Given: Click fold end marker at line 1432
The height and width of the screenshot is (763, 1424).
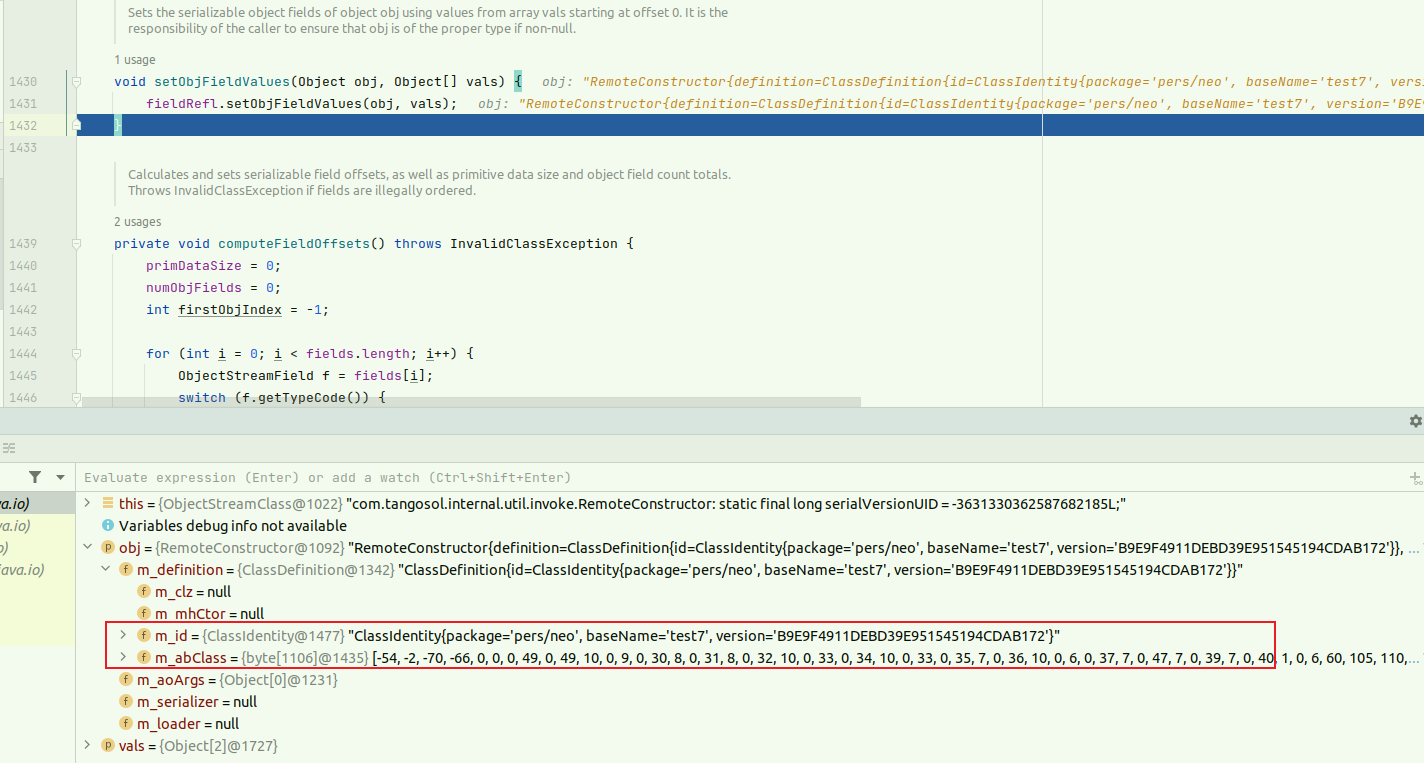Looking at the screenshot, I should tap(74, 125).
